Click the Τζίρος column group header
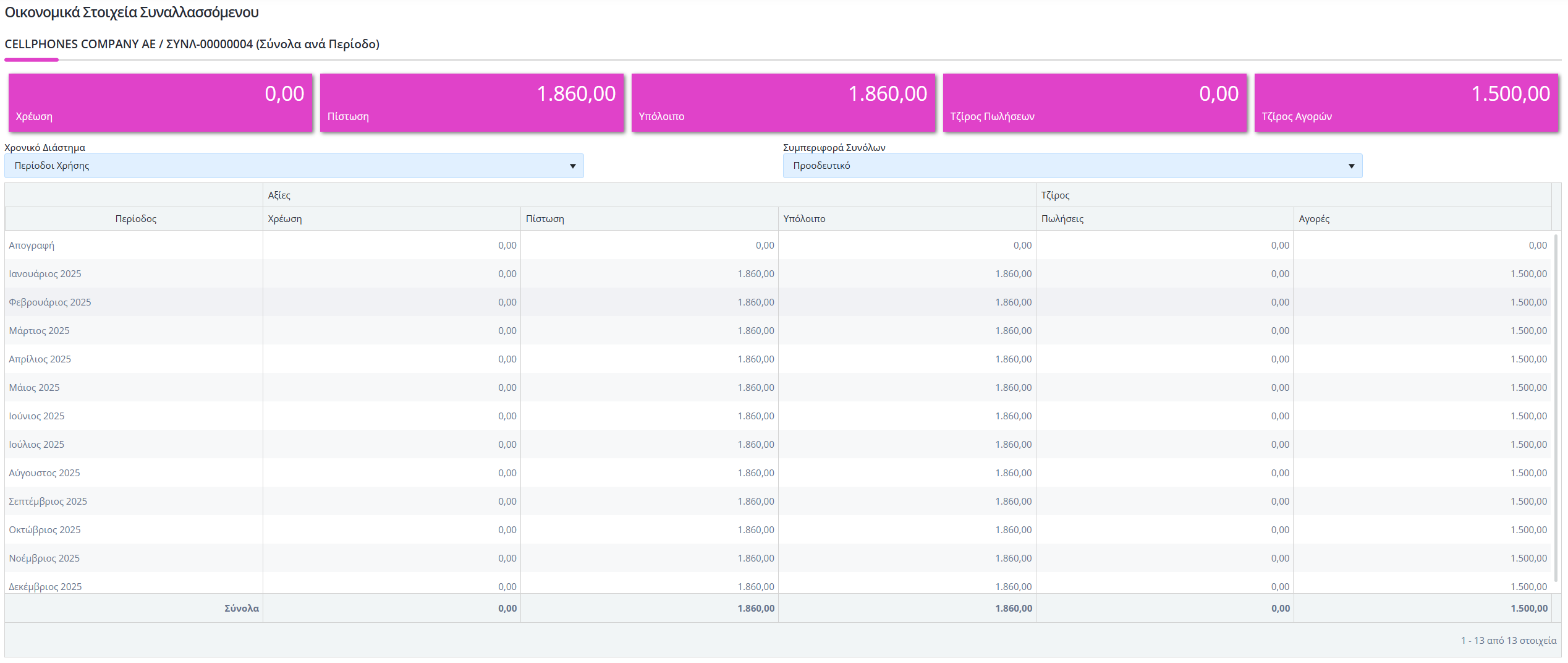The width and height of the screenshot is (1568, 663). pyautogui.click(x=1294, y=195)
